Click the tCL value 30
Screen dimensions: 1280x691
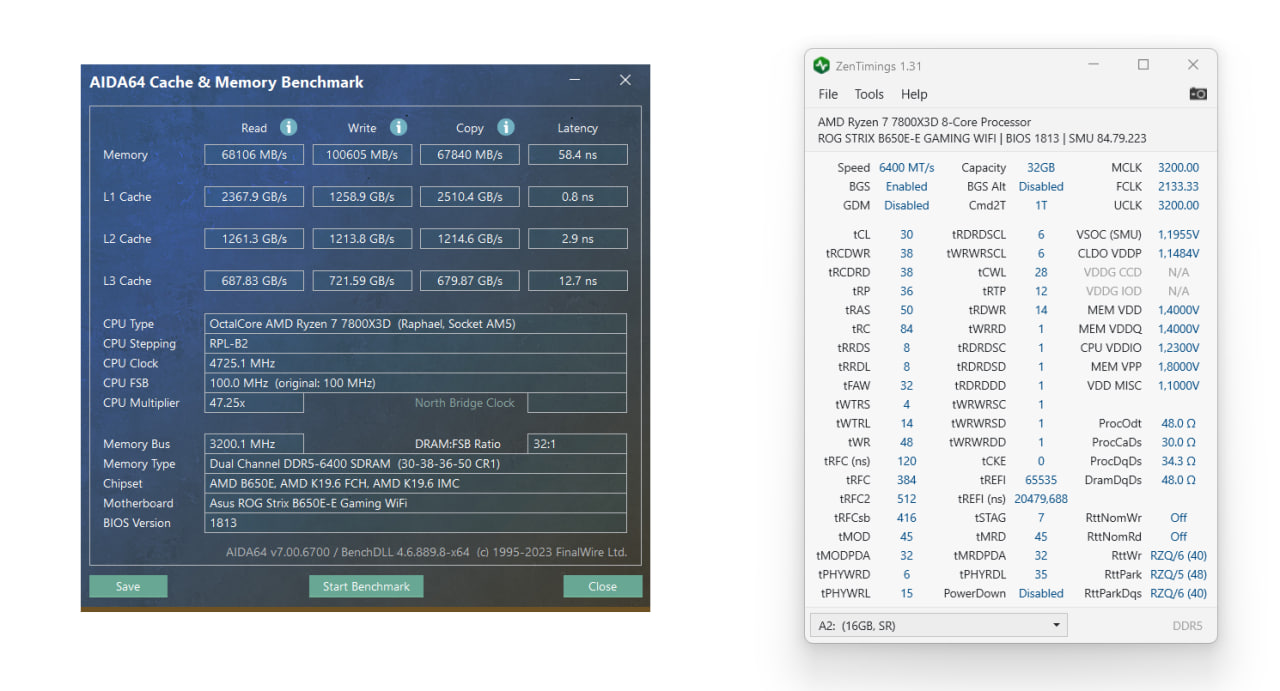click(x=906, y=235)
